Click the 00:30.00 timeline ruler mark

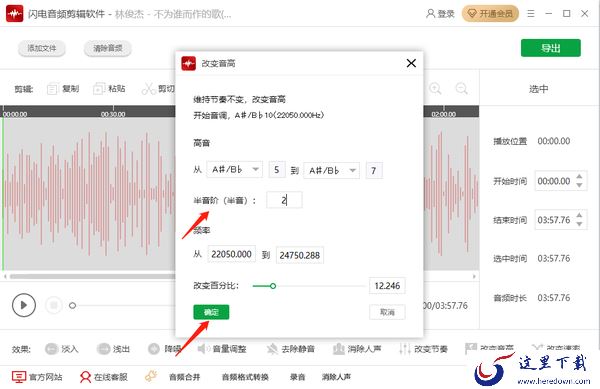(113, 114)
